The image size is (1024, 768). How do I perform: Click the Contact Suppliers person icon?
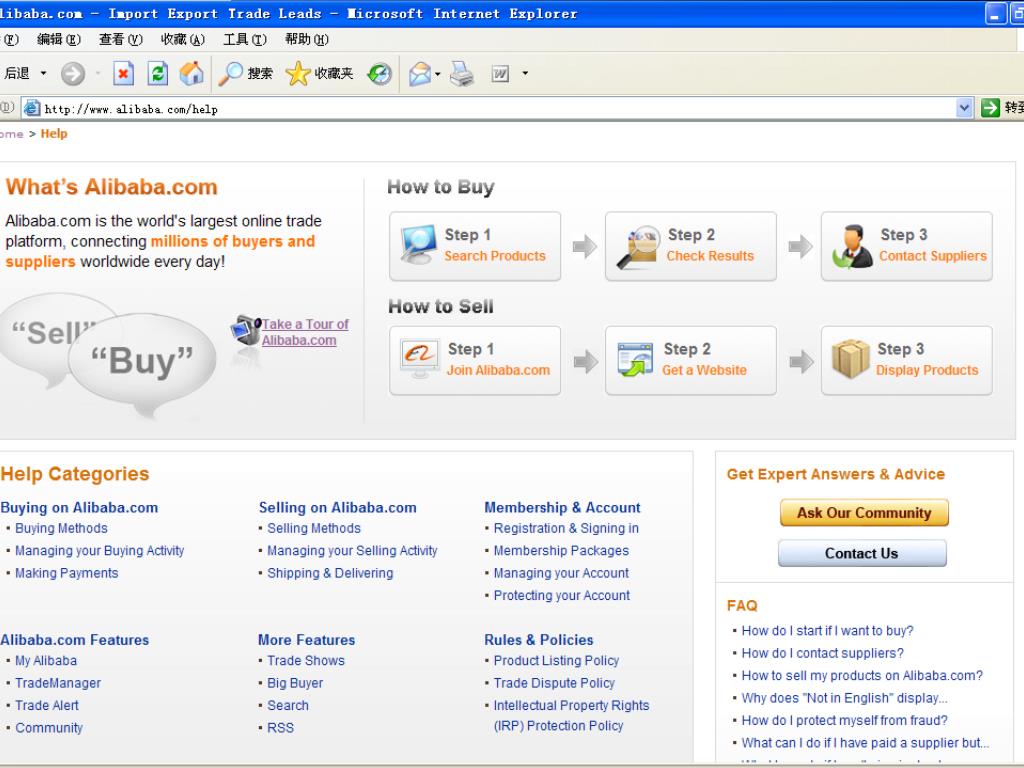pyautogui.click(x=852, y=247)
